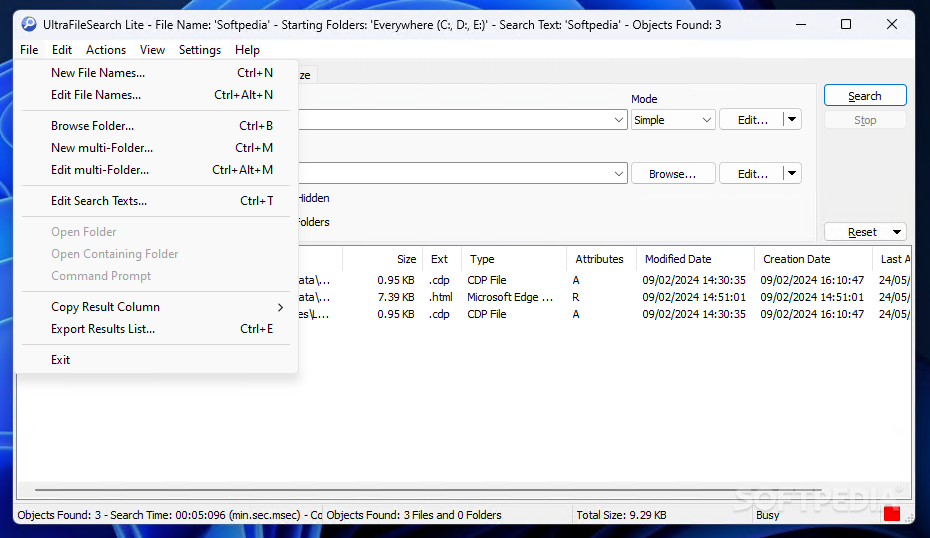The height and width of the screenshot is (538, 930).
Task: Click the 'R' attribute cell
Action: (575, 297)
